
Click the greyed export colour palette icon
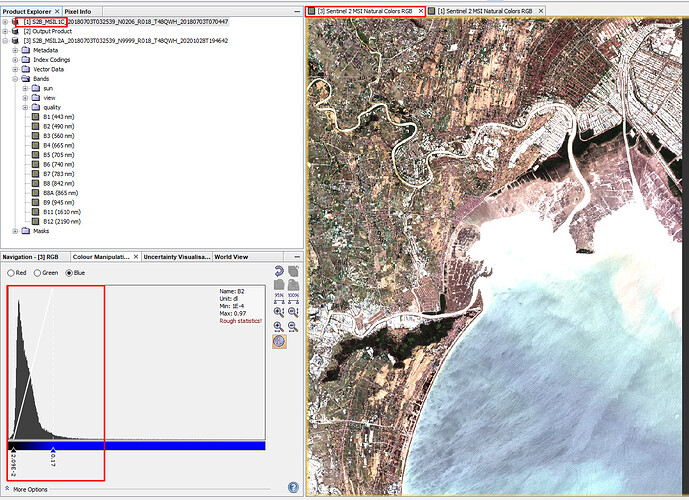[x=293, y=285]
